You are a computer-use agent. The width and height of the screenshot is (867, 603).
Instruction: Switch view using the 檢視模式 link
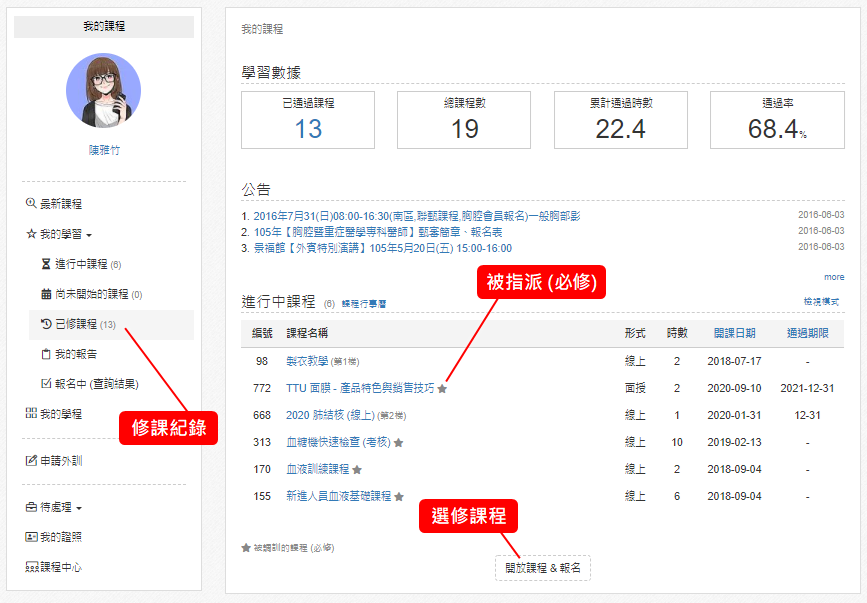pos(823,301)
